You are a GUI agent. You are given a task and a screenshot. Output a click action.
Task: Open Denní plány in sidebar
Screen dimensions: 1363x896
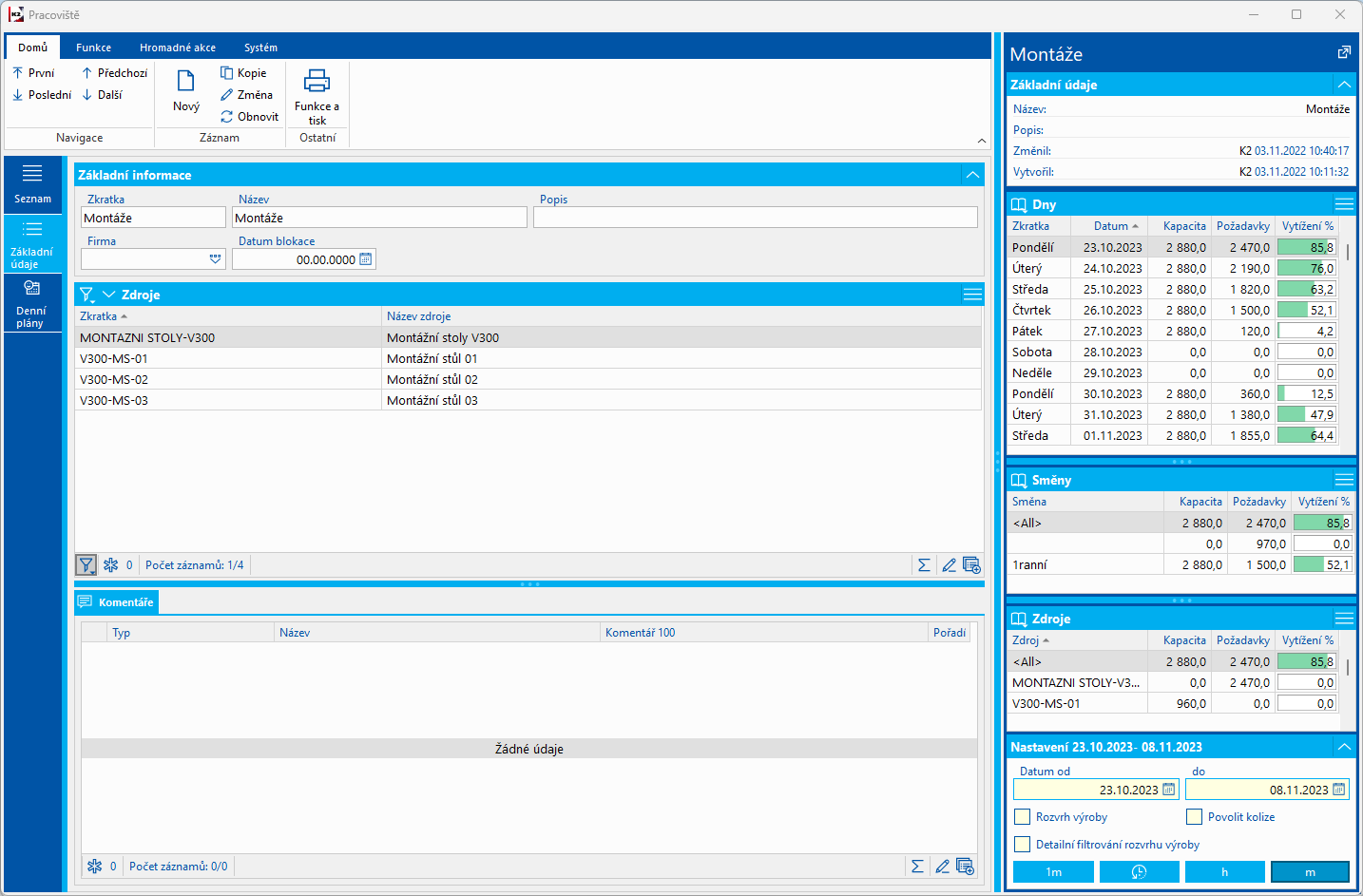(30, 303)
